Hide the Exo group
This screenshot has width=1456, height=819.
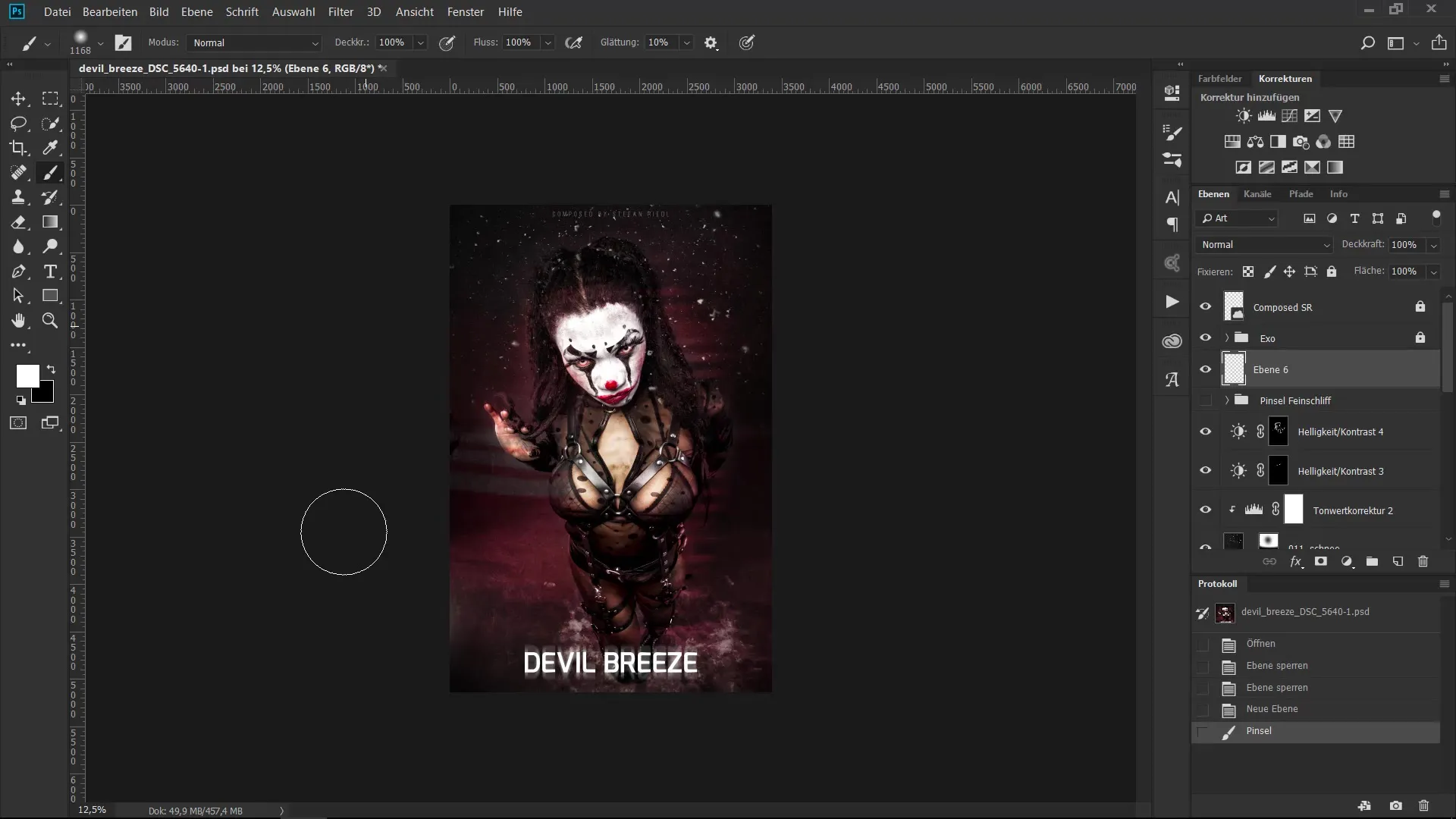coord(1205,338)
